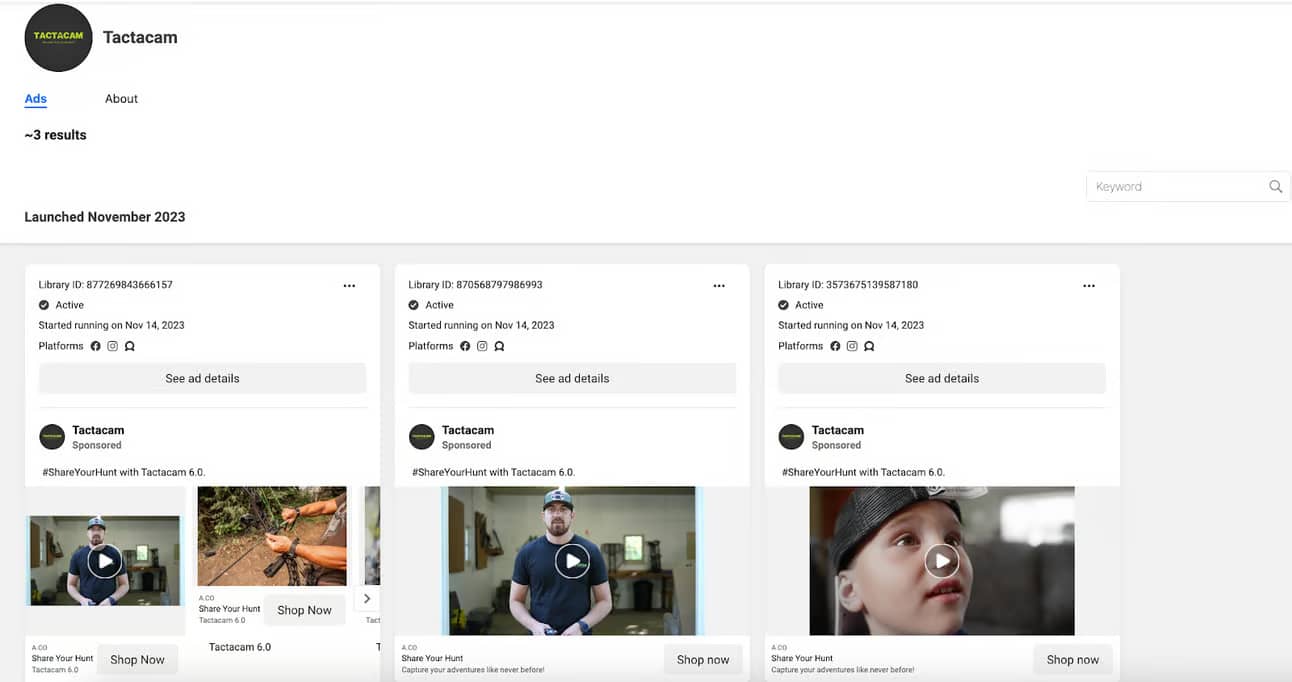Open options menu for ad 3573675139587180
Screen dimensions: 1292x682
coord(1089,285)
